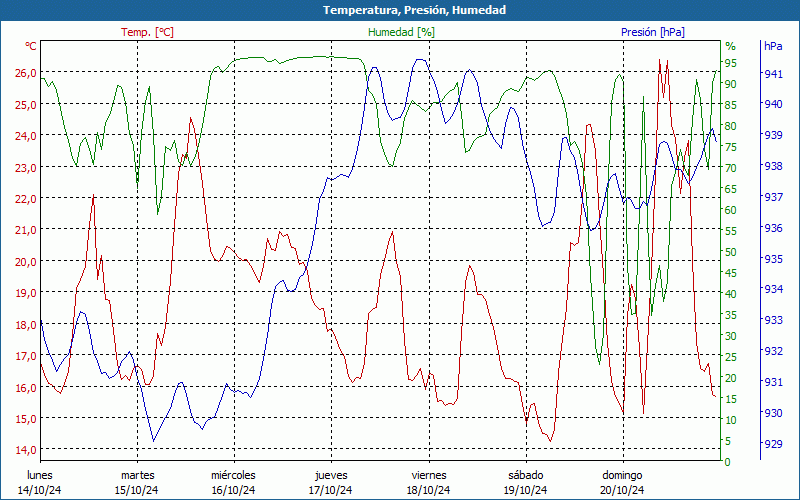Image resolution: width=800 pixels, height=500 pixels.
Task: Click the 60 humidity axis value
Action: (731, 210)
